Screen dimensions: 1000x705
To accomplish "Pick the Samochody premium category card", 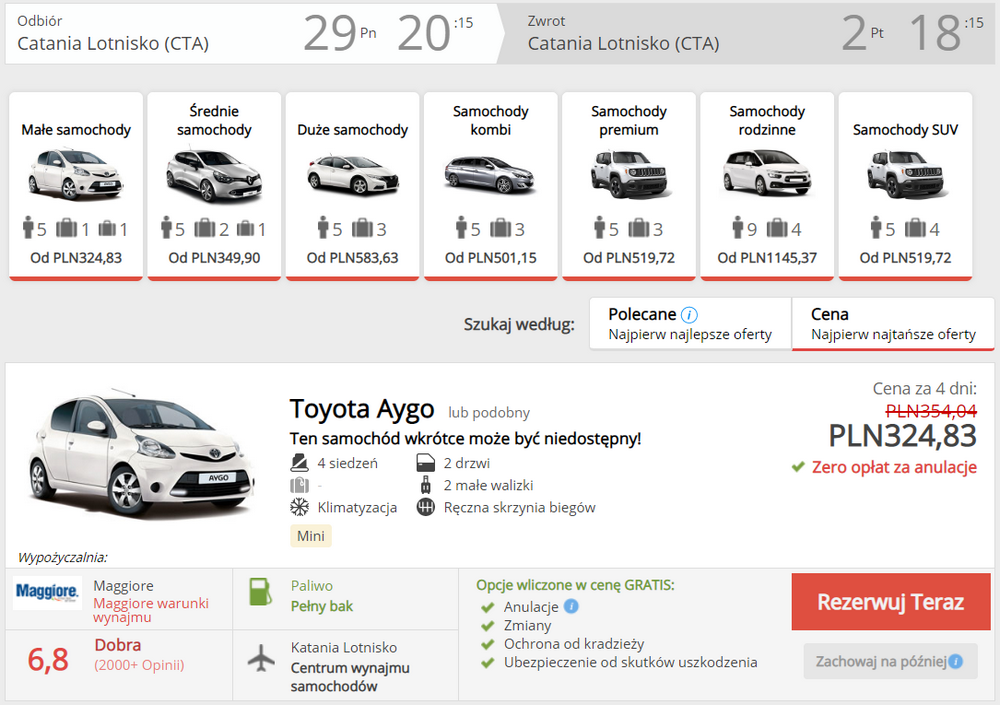I will tap(629, 186).
